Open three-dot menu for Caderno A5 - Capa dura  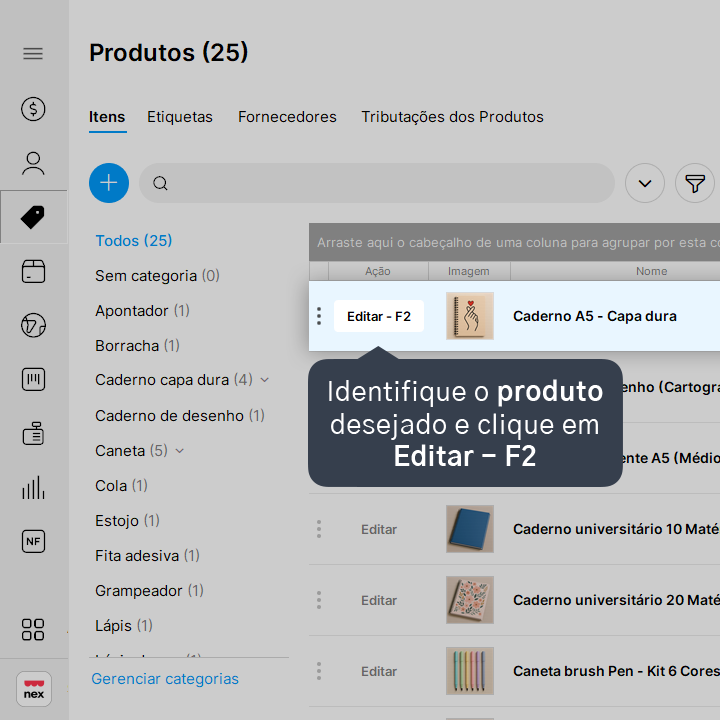pos(319,316)
